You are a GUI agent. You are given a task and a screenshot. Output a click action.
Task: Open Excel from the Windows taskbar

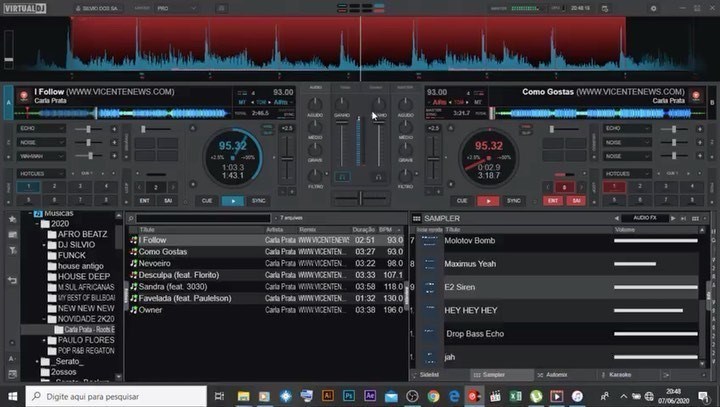[x=515, y=396]
